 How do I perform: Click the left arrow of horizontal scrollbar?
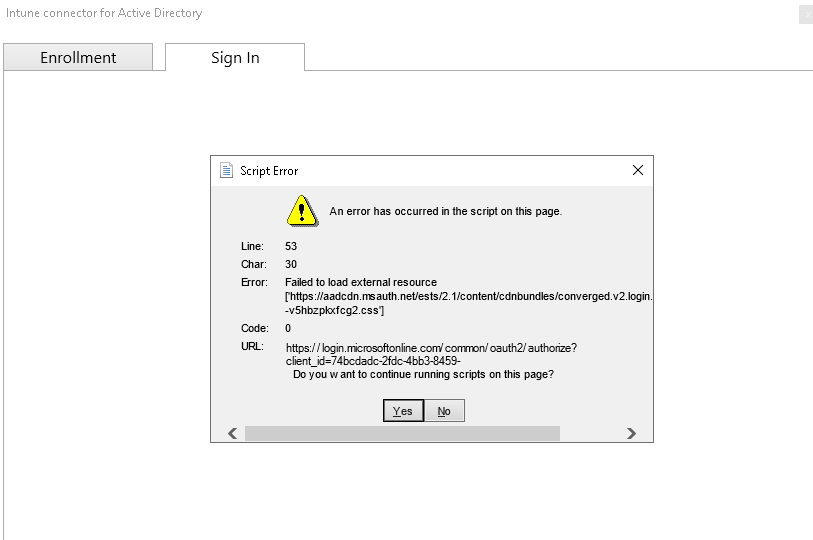[232, 433]
